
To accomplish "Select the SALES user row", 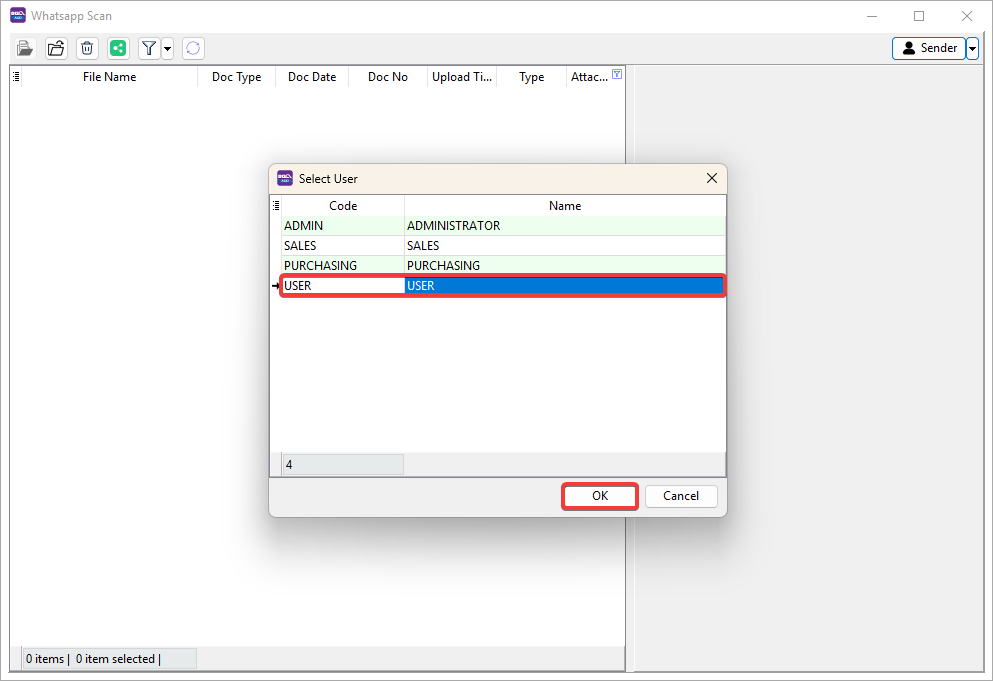I will click(x=343, y=246).
